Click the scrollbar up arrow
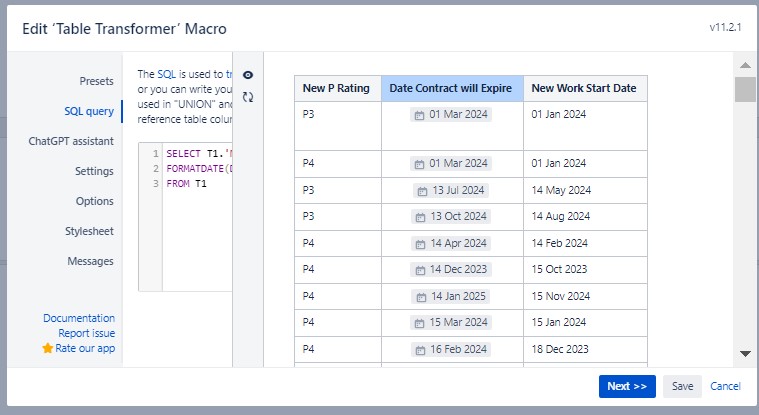This screenshot has height=415, width=759. pos(745,65)
